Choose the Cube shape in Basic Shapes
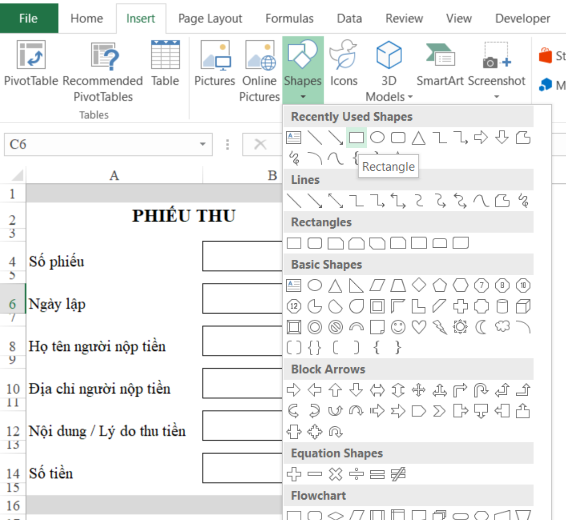Viewport: 566px width, 520px height. click(523, 306)
